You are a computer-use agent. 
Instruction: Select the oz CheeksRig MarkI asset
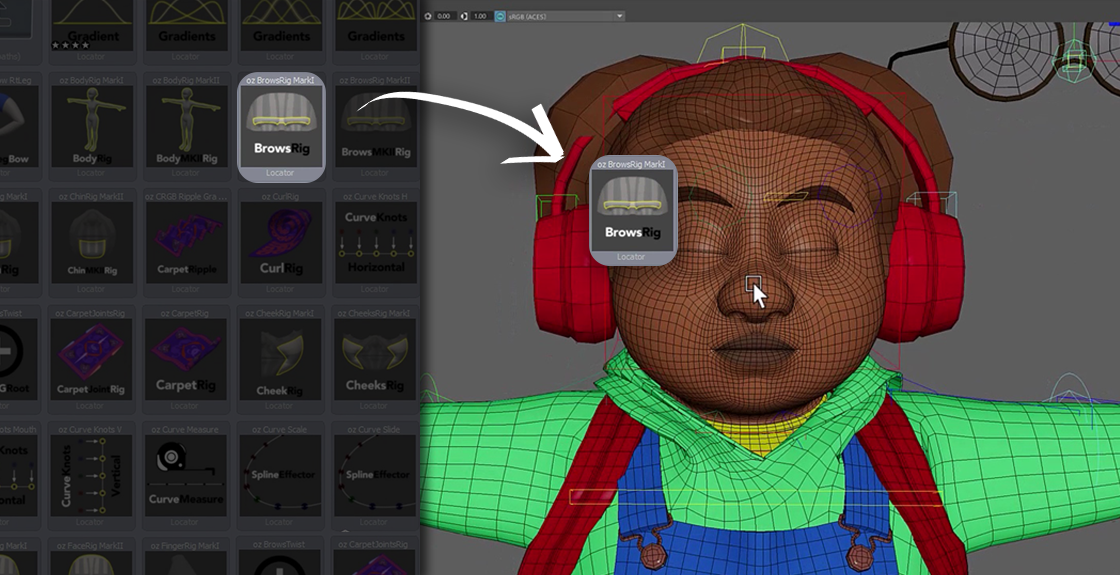(375, 359)
